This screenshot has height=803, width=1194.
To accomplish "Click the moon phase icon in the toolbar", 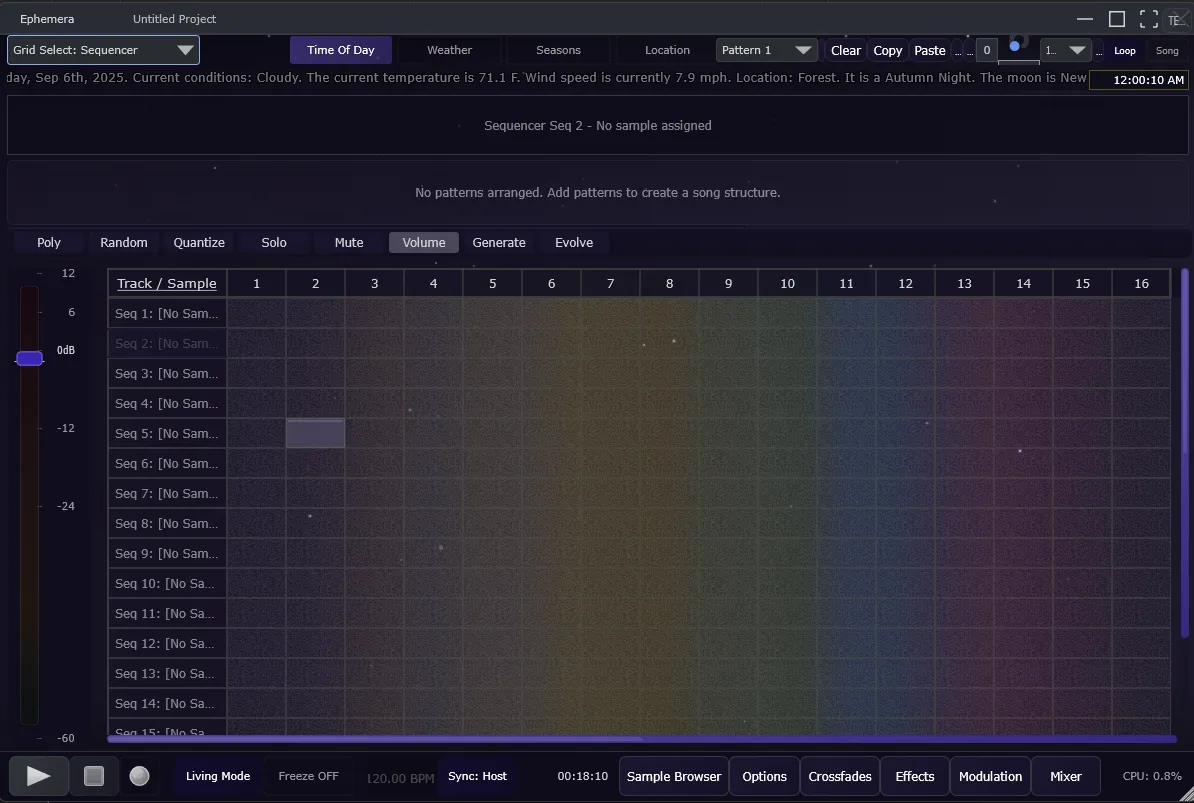I will (1016, 44).
